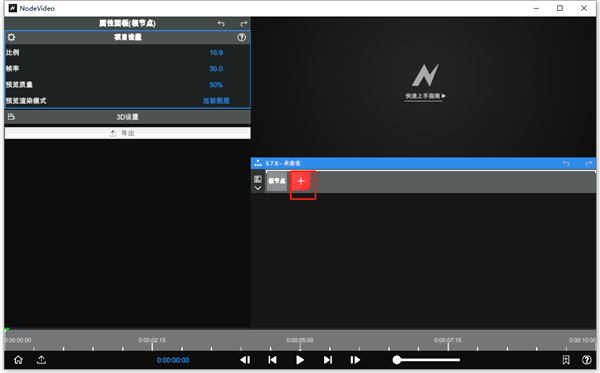Change the 16:9 aspect ratio value
600x373 pixels.
[x=216, y=52]
